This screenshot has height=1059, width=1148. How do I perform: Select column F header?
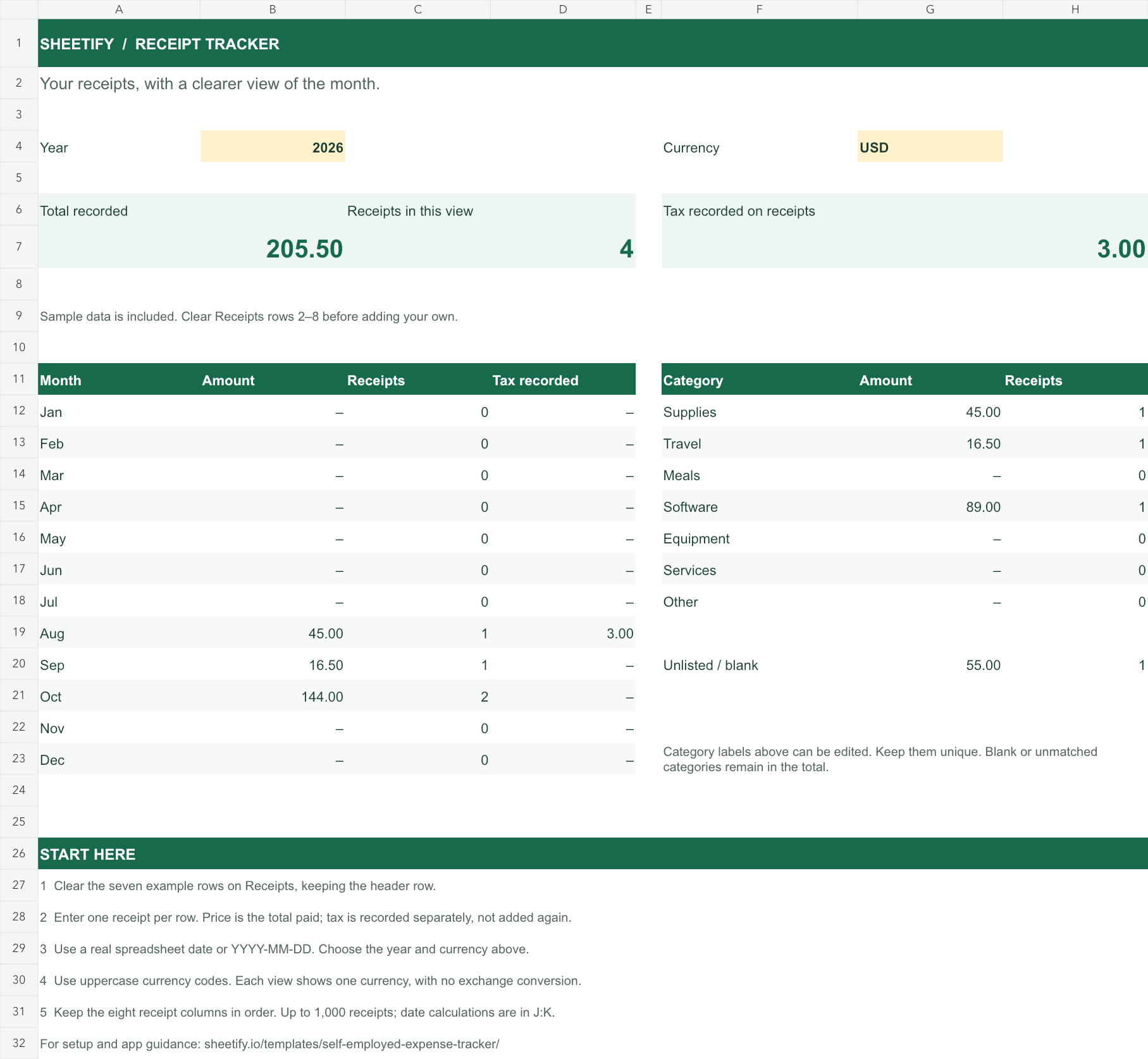pyautogui.click(x=759, y=9)
